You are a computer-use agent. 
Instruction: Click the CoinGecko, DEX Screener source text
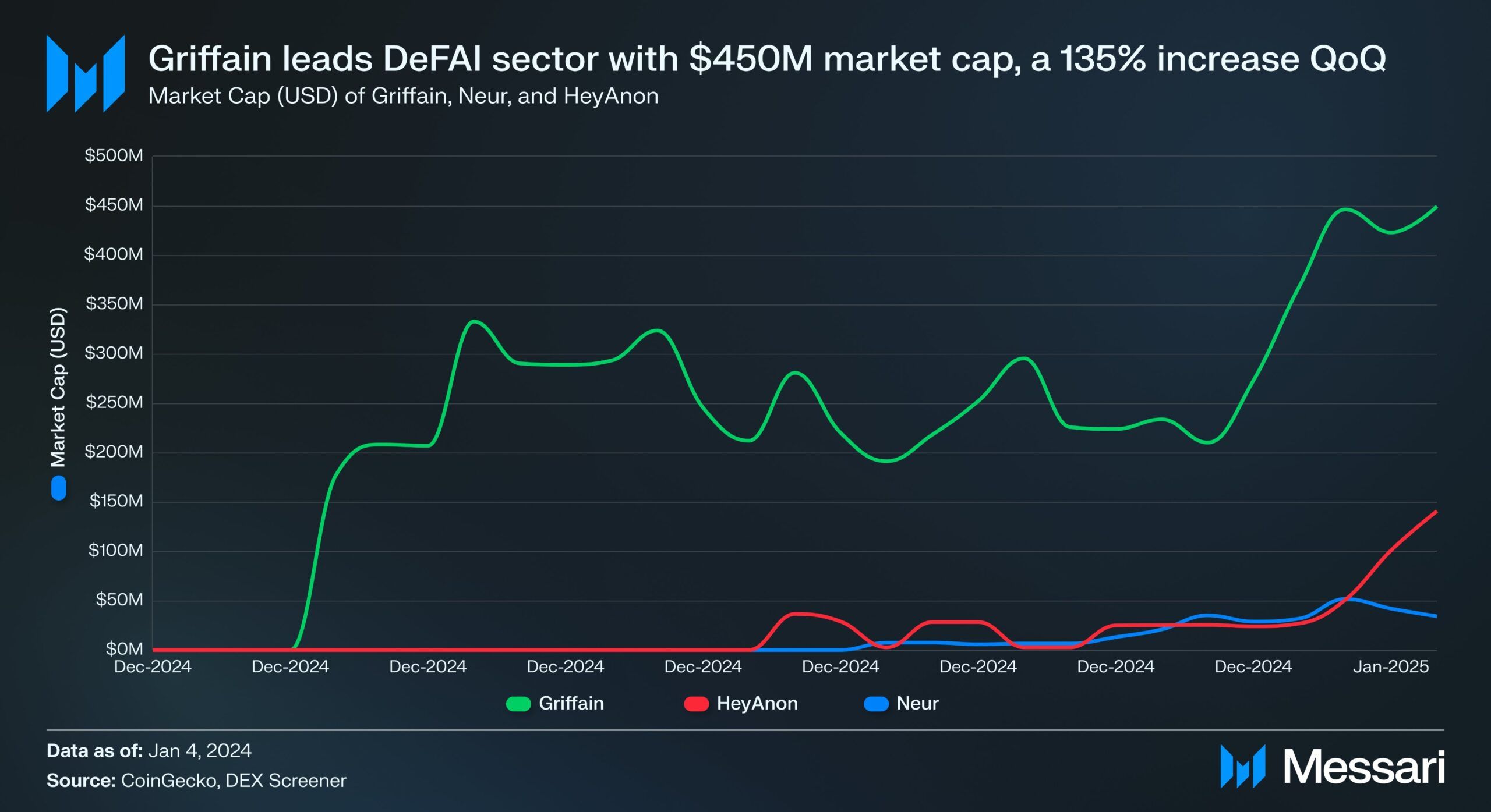[233, 781]
